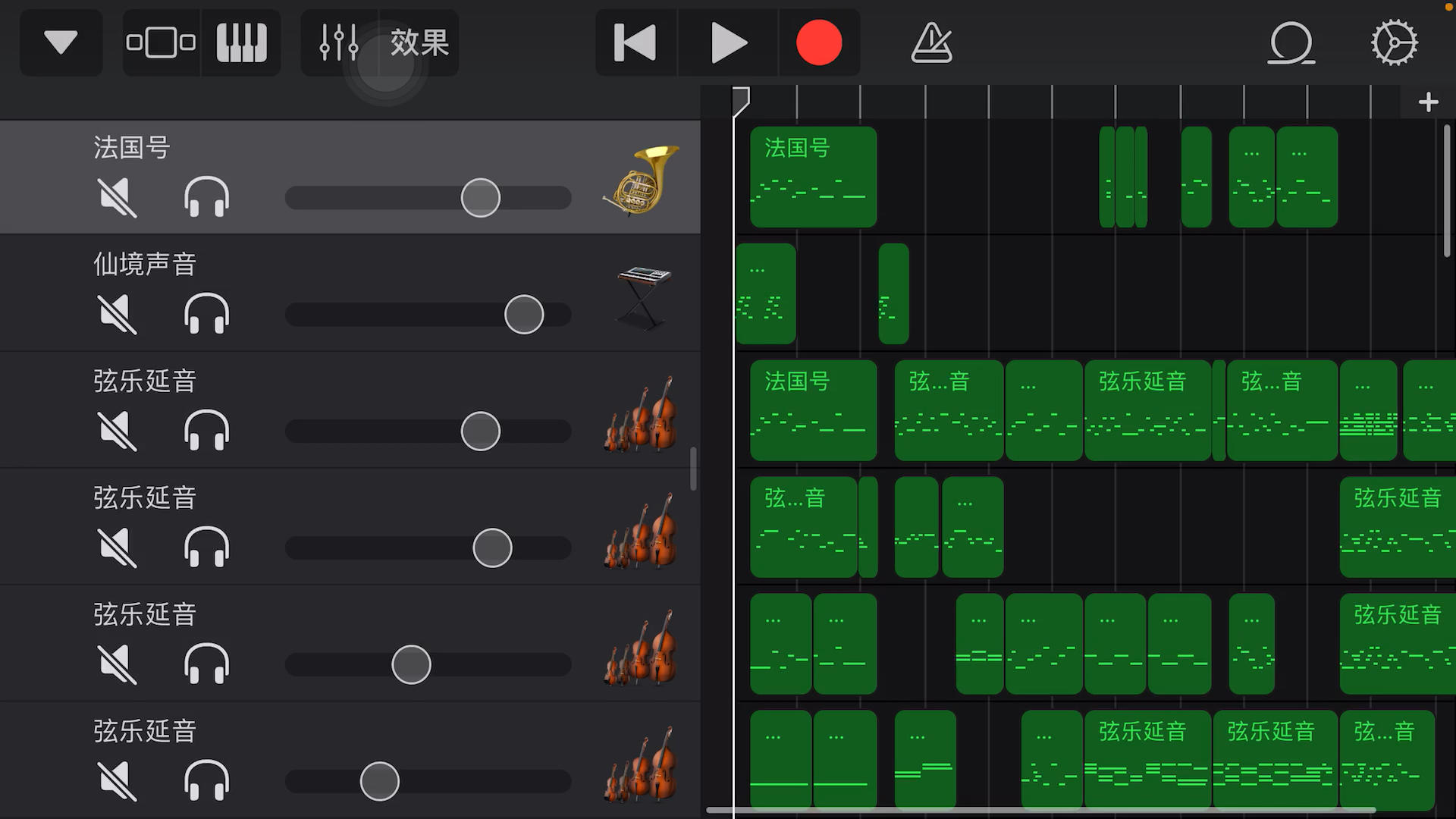Open the keyboard instrument view
The image size is (1456, 819).
241,42
